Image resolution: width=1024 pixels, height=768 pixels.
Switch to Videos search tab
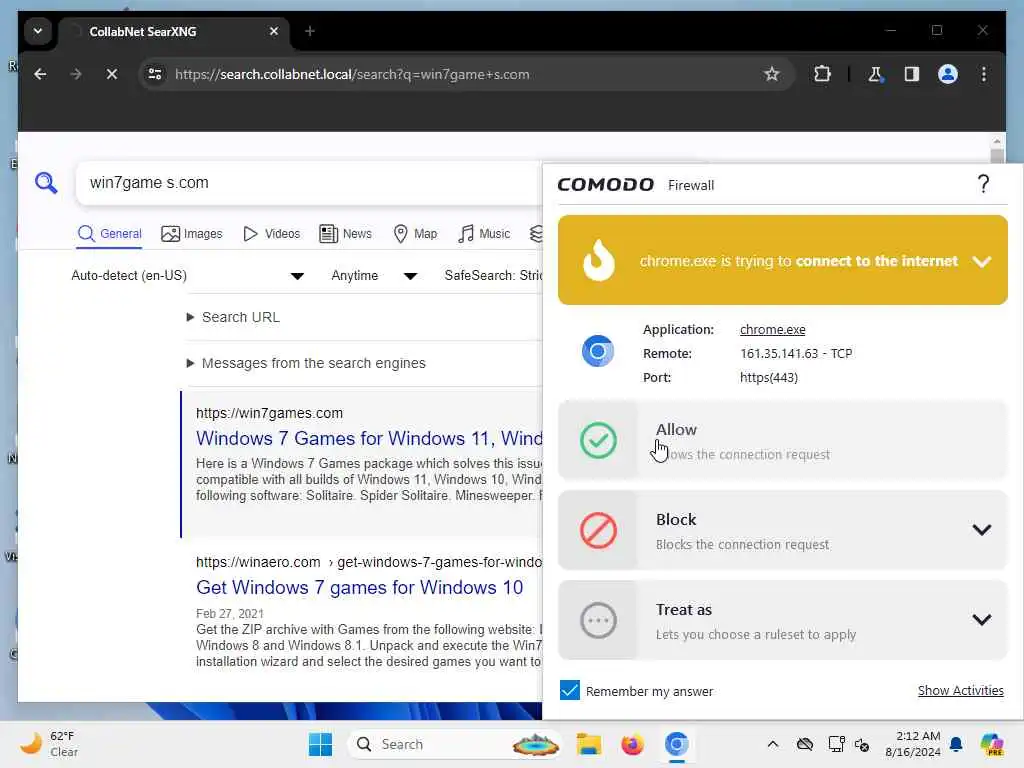tap(271, 234)
